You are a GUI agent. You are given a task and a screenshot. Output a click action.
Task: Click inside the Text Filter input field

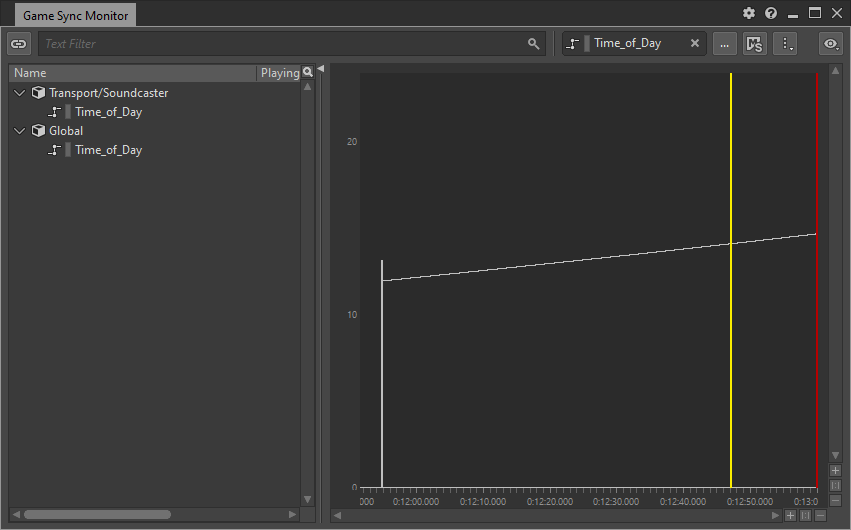pyautogui.click(x=280, y=44)
